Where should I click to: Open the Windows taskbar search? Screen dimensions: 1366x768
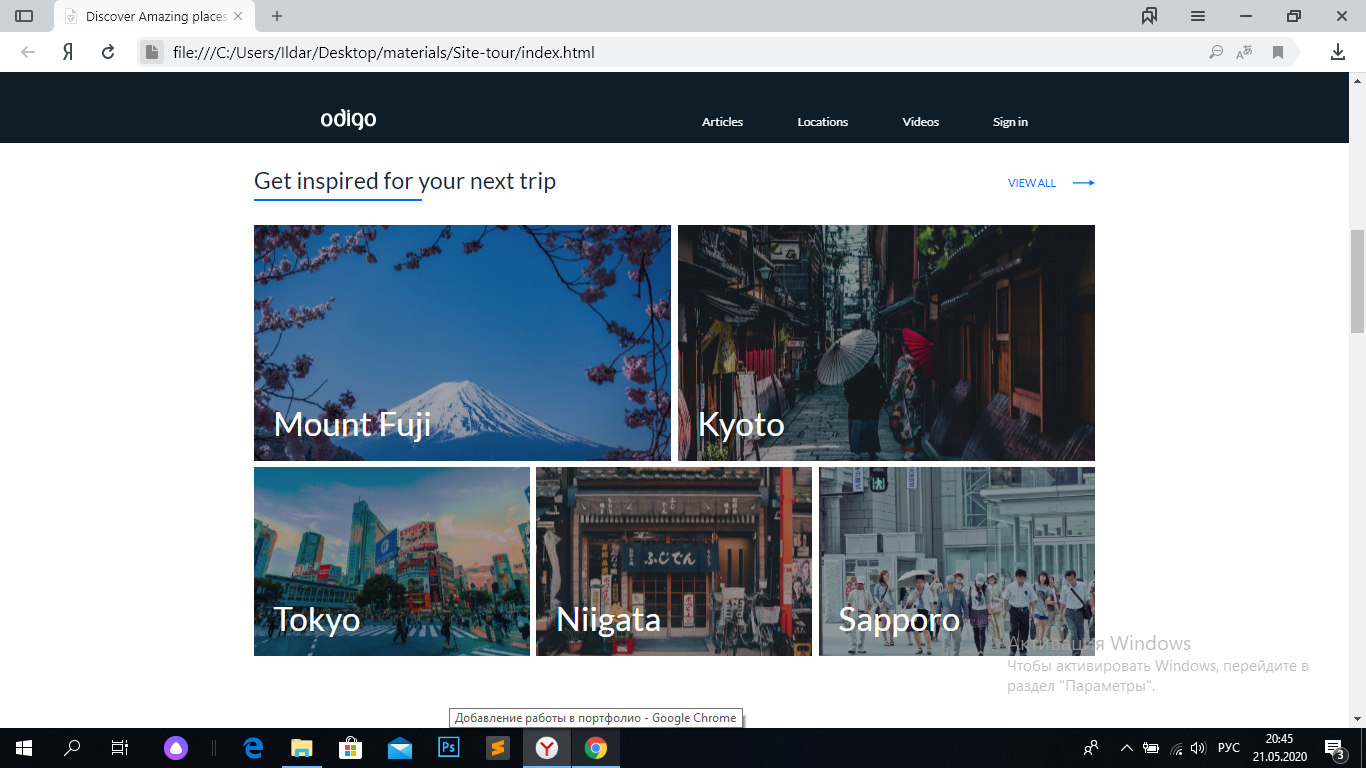(72, 747)
